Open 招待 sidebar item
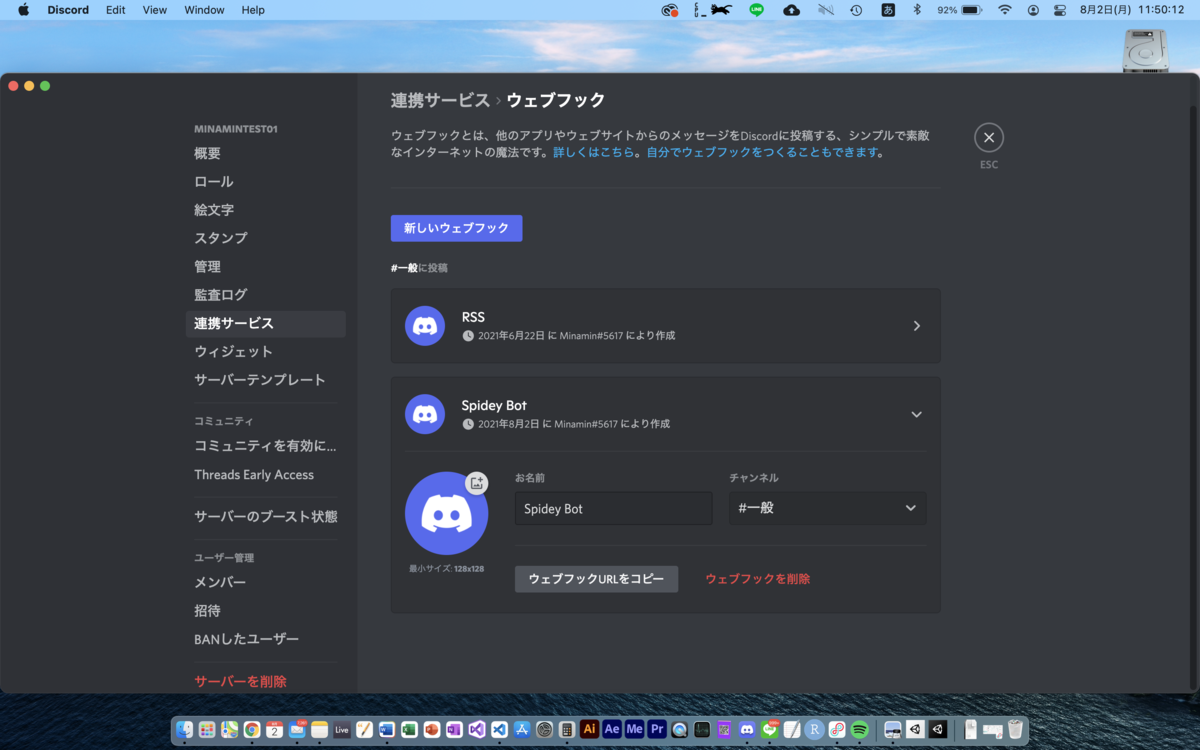Viewport: 1200px width, 750px height. click(266, 610)
